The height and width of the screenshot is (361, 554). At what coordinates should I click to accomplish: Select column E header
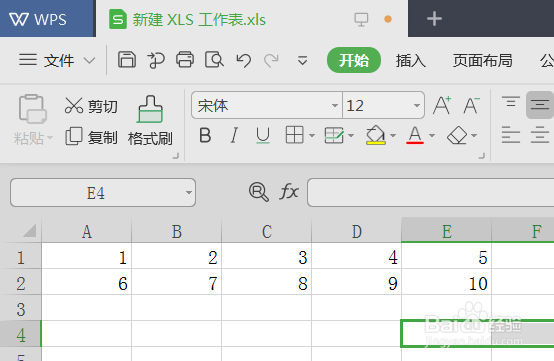pyautogui.click(x=447, y=232)
